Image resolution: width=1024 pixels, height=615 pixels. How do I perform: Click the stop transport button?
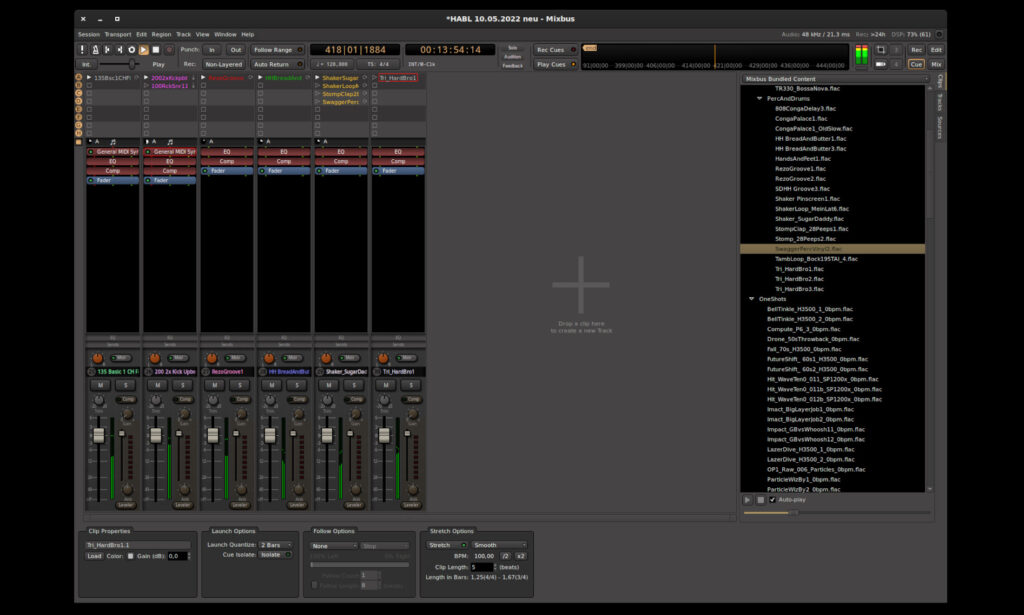[156, 50]
